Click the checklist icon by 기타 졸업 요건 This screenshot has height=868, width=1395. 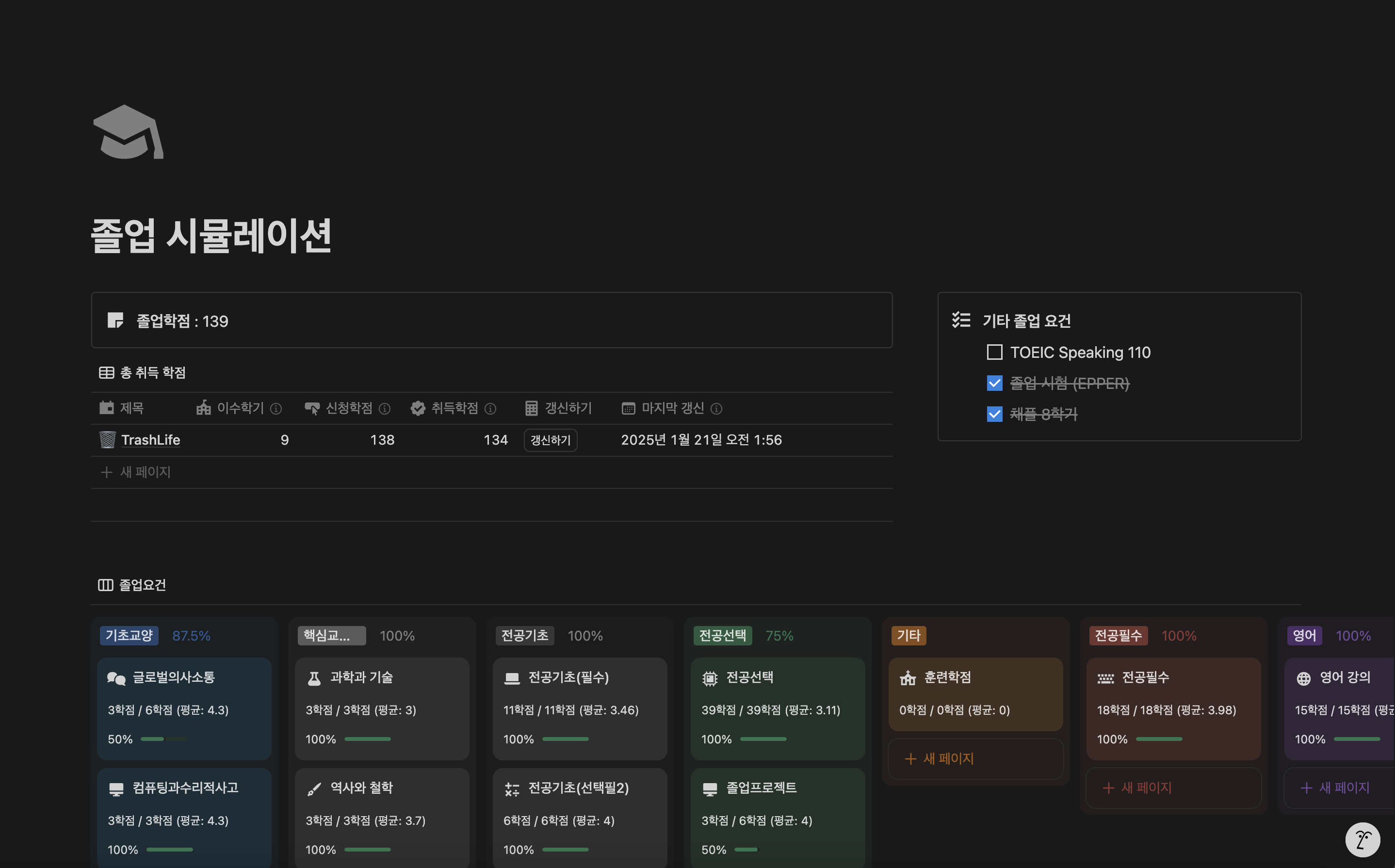[961, 320]
